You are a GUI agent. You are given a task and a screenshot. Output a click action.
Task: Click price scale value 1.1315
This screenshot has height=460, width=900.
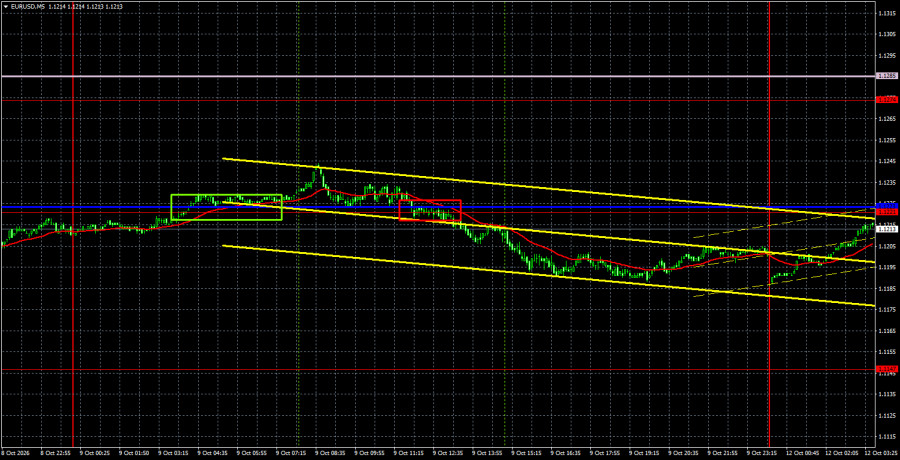(x=887, y=14)
